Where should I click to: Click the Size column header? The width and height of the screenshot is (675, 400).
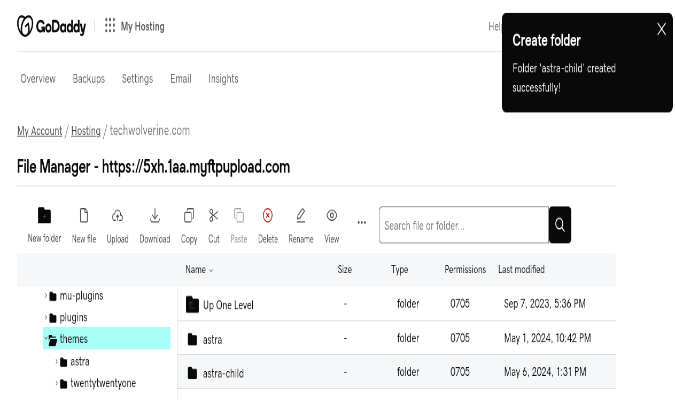[x=345, y=270]
